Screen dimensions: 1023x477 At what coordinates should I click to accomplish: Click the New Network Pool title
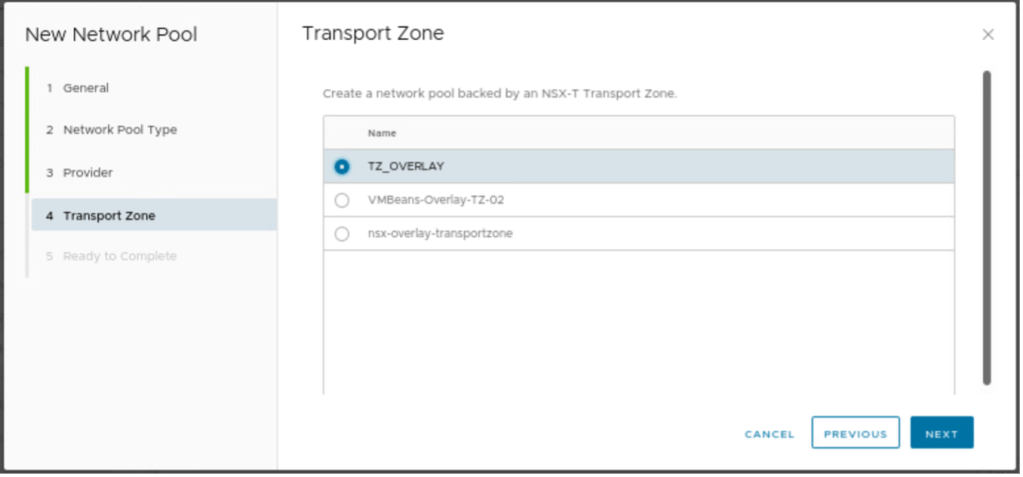coord(111,35)
